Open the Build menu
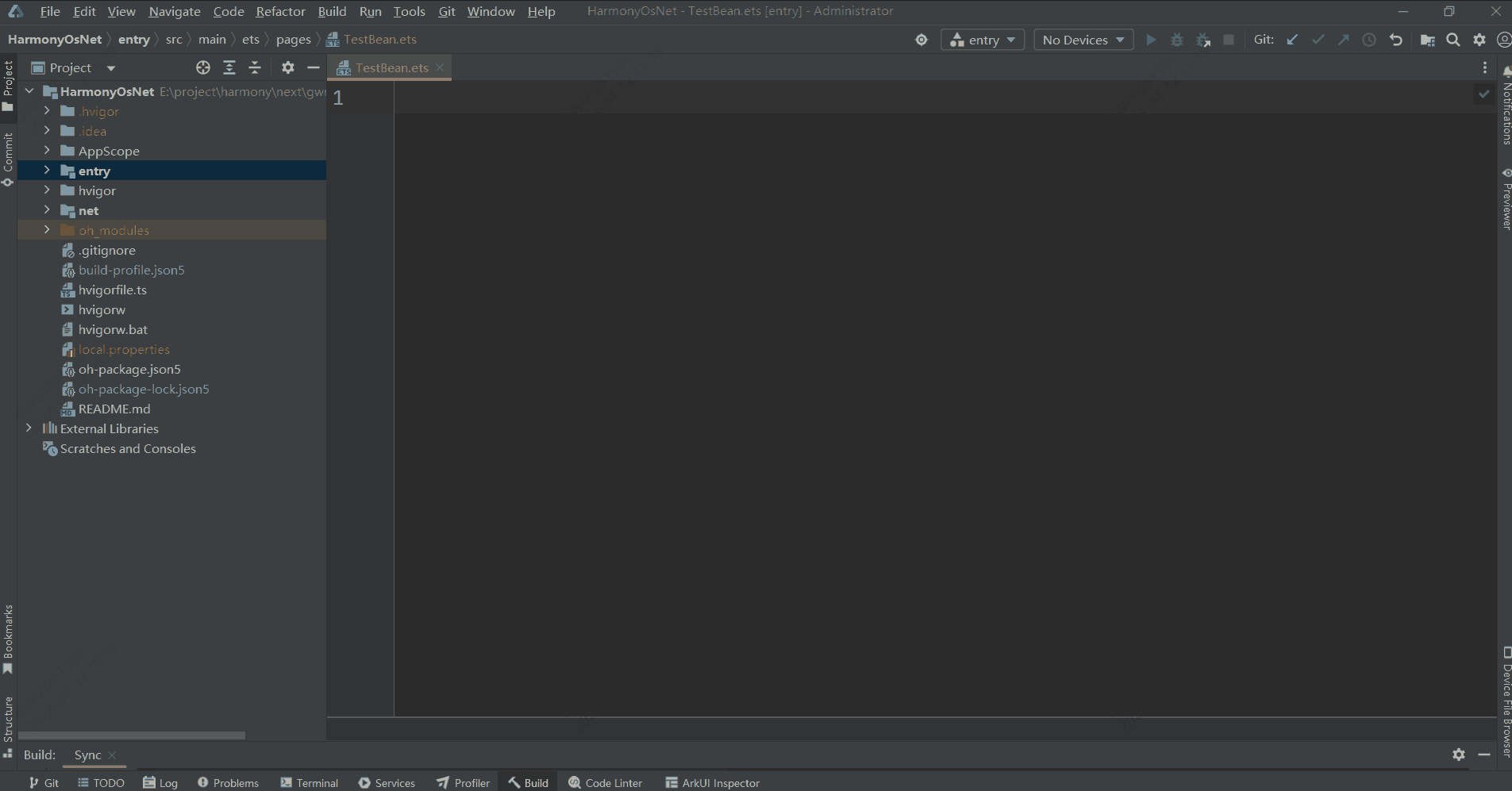The height and width of the screenshot is (791, 1512). (332, 11)
